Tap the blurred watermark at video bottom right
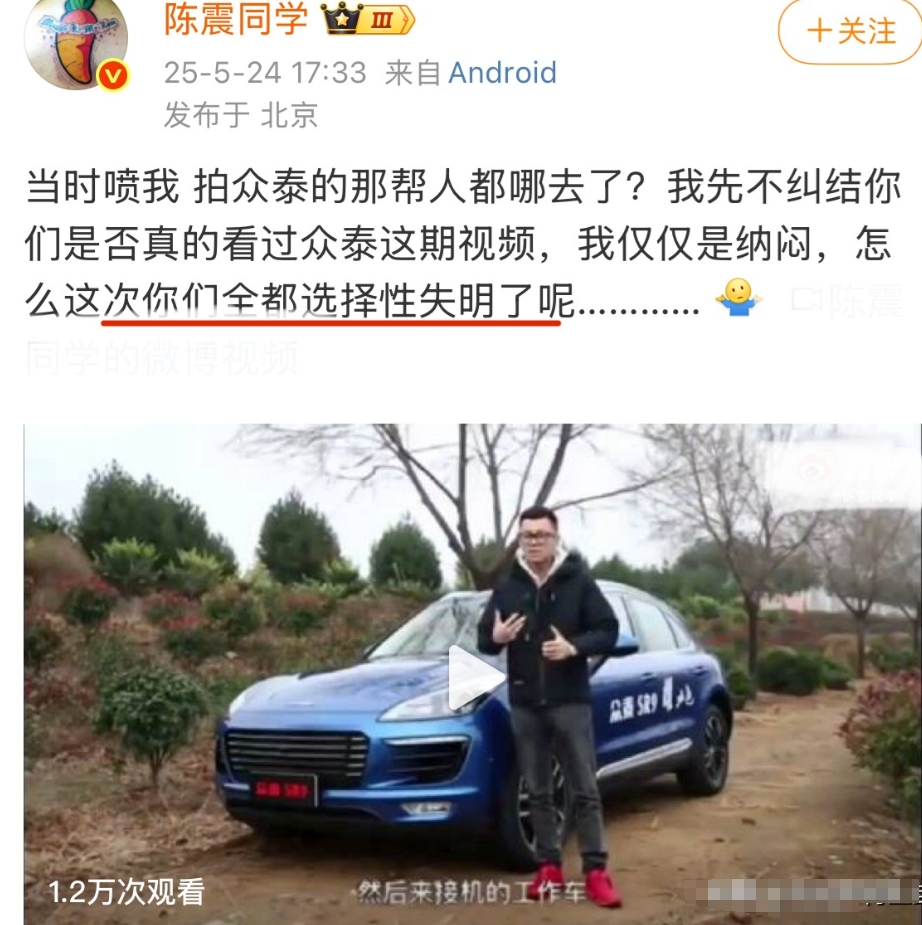922x925 pixels. click(x=807, y=891)
